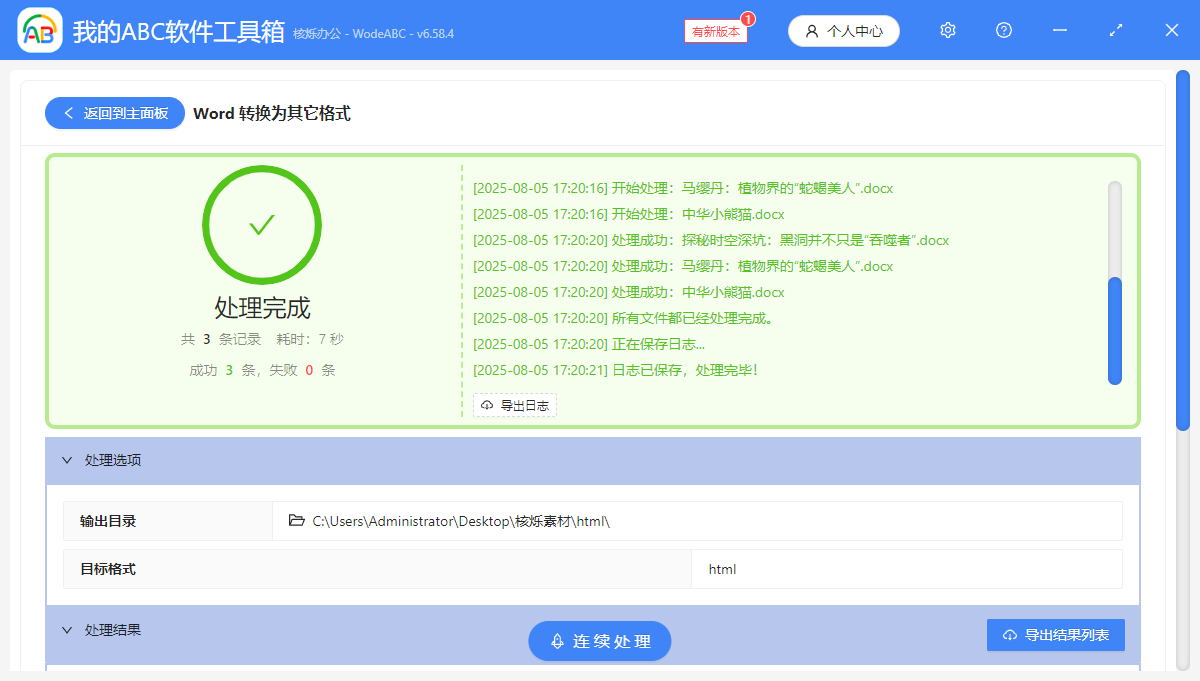1200x681 pixels.
Task: Click the fullscreen expand icon
Action: (x=1115, y=30)
